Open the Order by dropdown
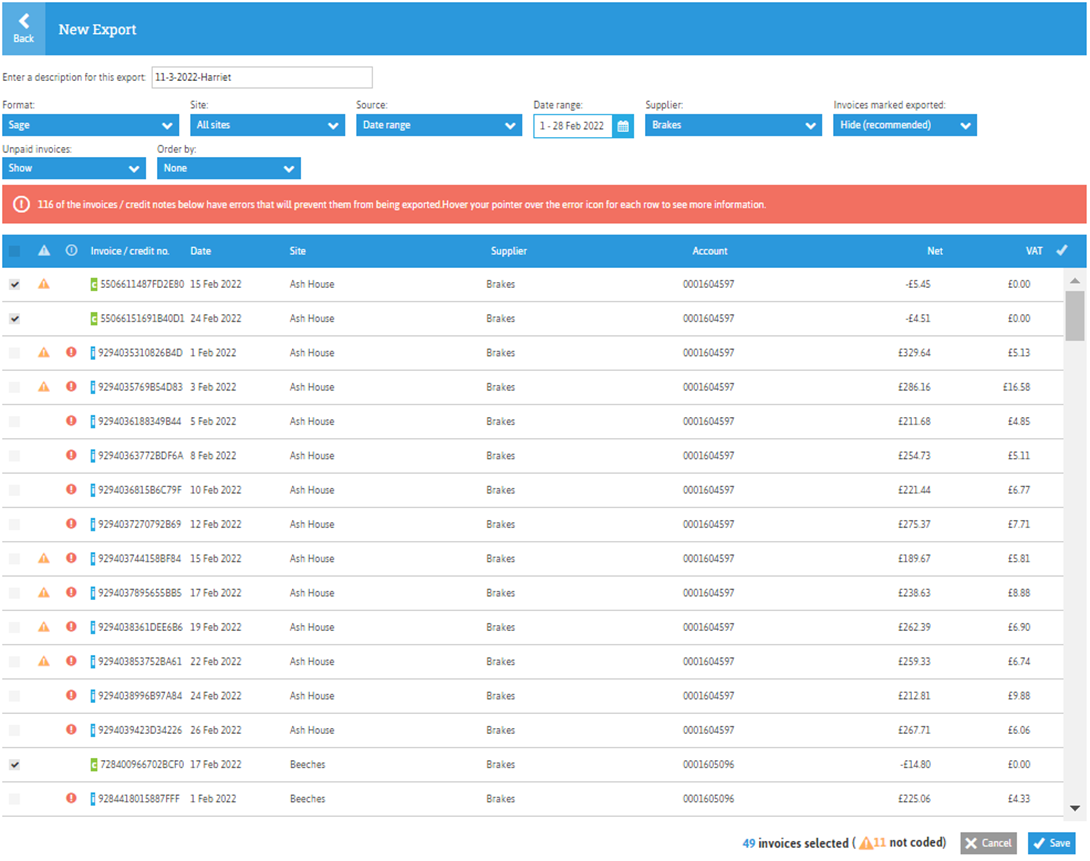 click(x=229, y=168)
